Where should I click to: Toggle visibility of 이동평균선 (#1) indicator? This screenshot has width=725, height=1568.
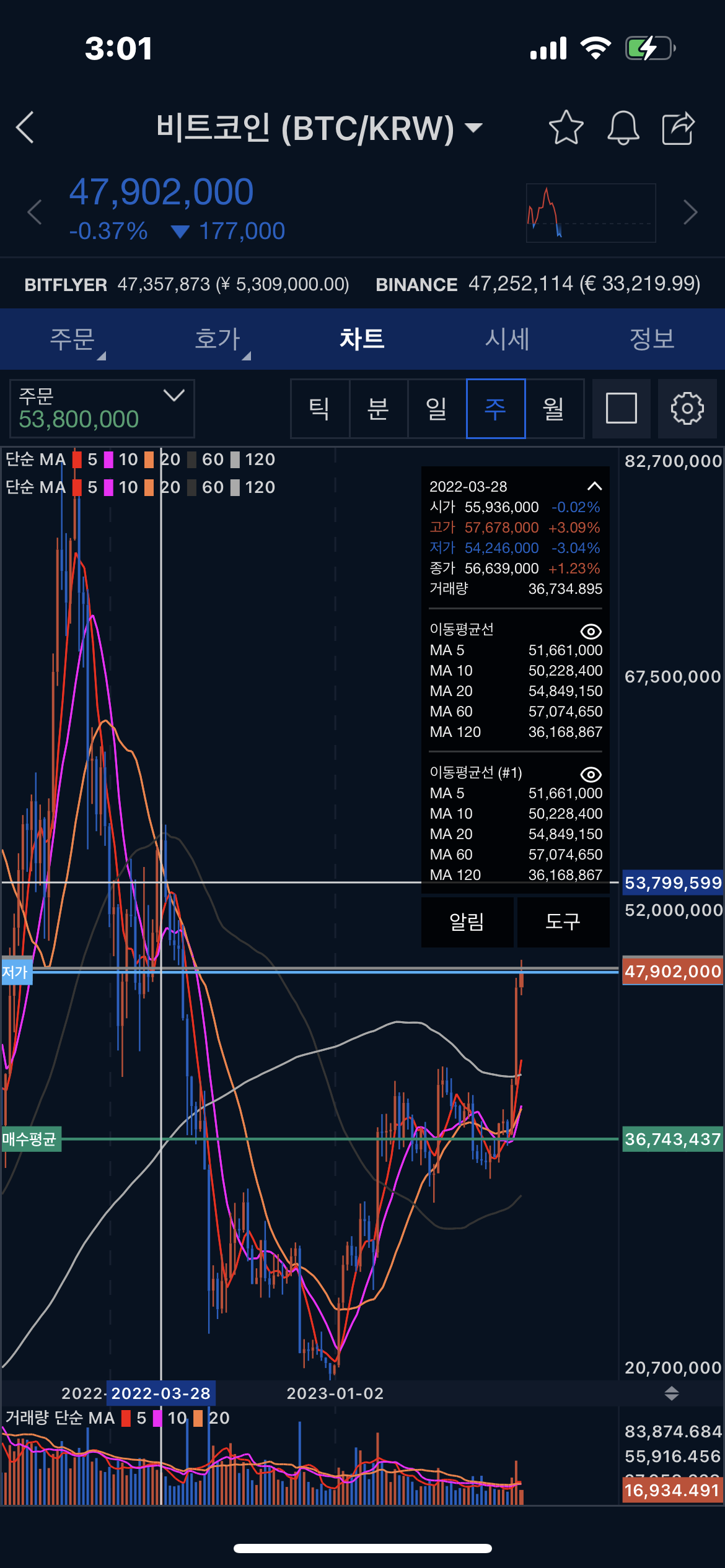click(591, 774)
